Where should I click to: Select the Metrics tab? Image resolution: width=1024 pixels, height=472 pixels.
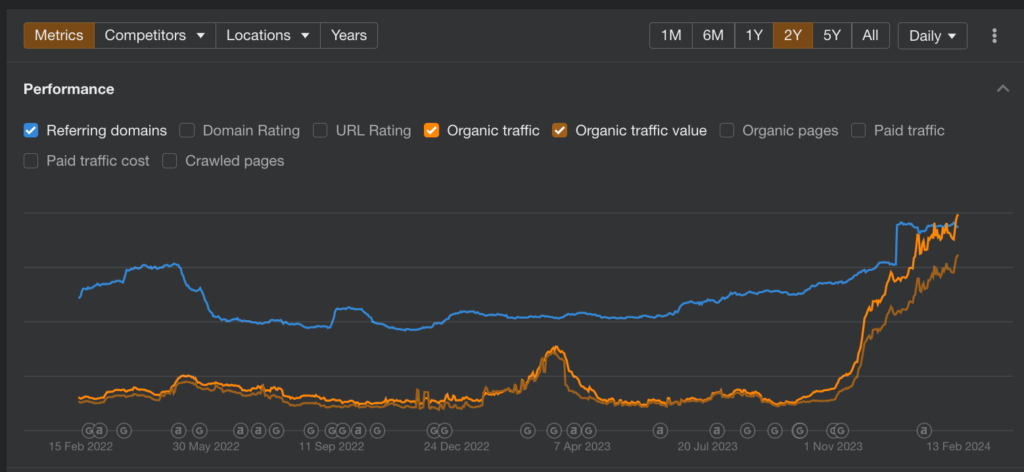pos(59,35)
